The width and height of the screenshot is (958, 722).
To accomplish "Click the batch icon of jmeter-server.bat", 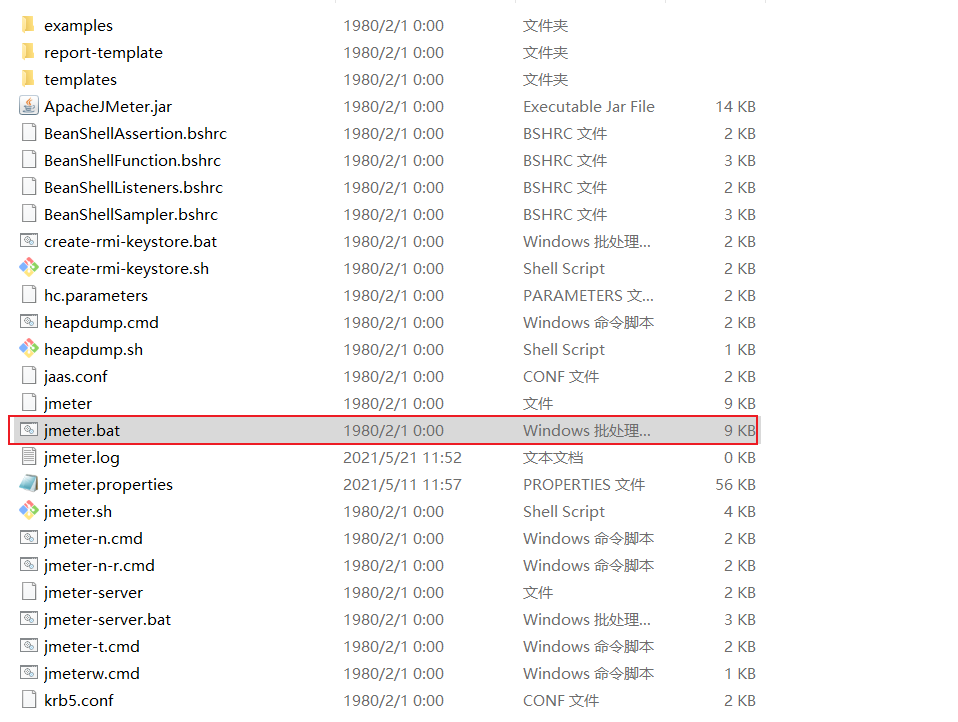I will pos(29,618).
